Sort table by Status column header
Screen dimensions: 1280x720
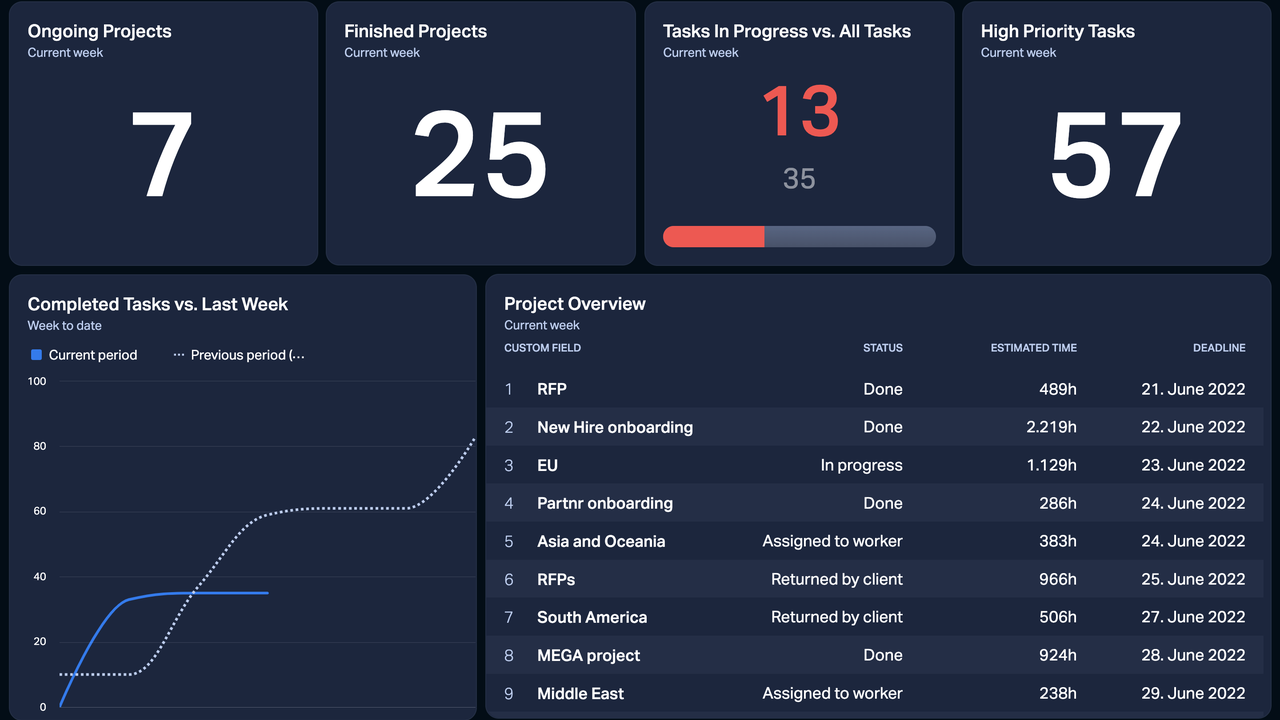[882, 348]
